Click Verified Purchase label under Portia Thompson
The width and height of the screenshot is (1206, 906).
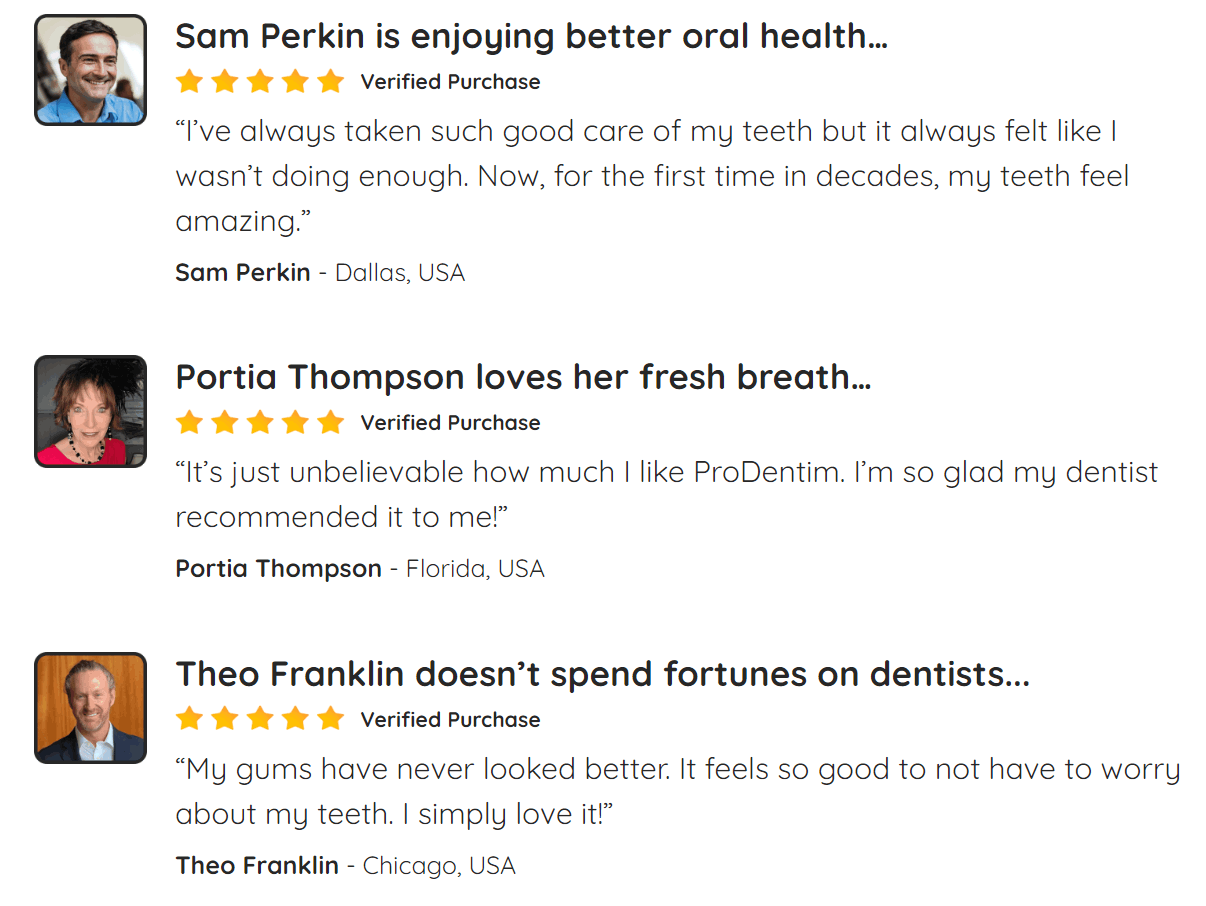450,423
